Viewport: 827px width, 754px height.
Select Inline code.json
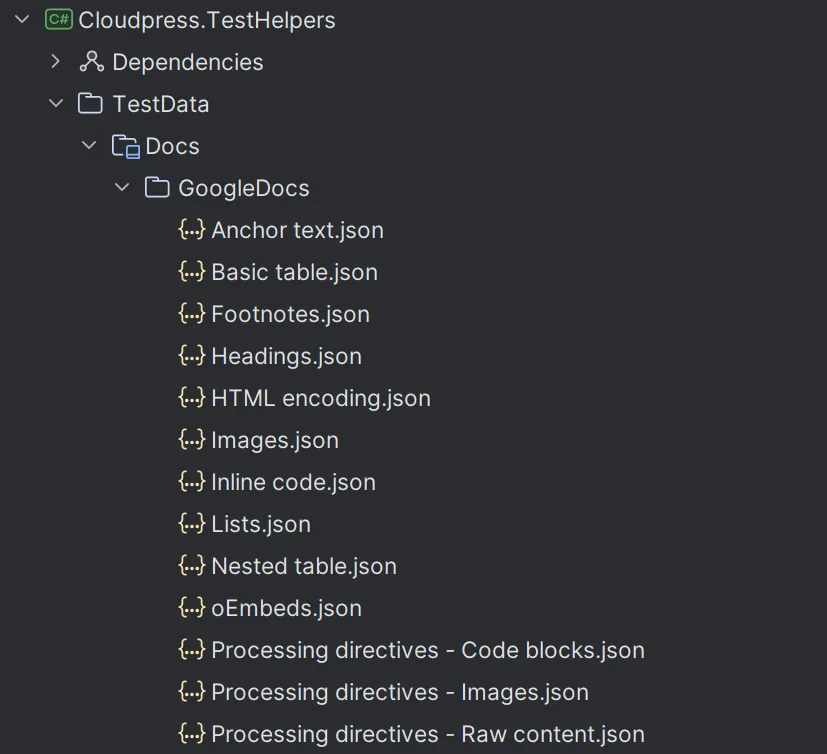293,482
